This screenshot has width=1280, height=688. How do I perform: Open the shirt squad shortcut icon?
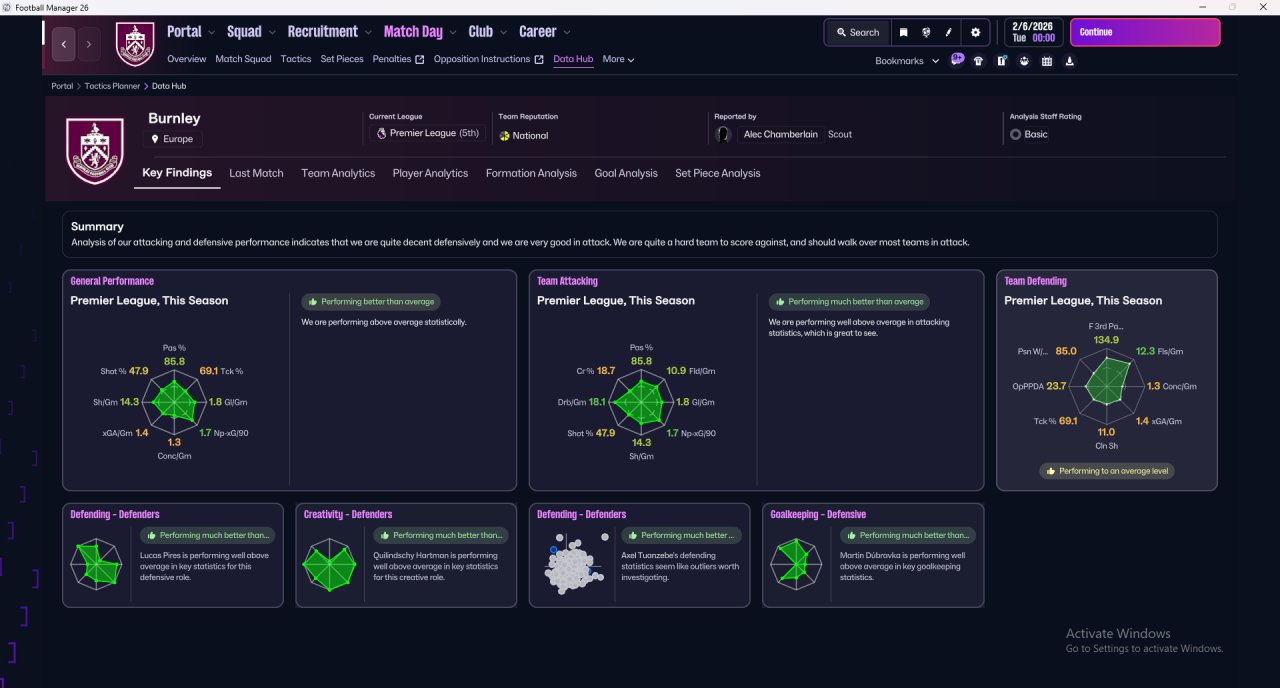[978, 61]
